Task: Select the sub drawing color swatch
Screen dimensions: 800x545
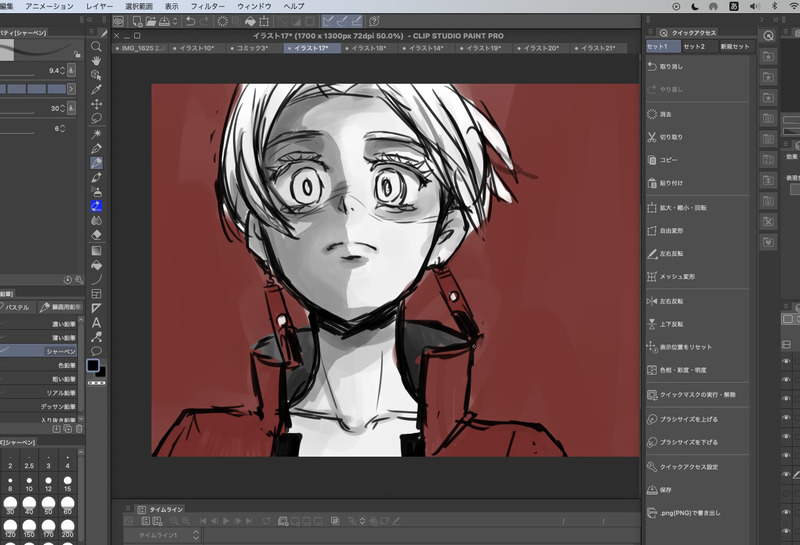Action: click(x=102, y=373)
